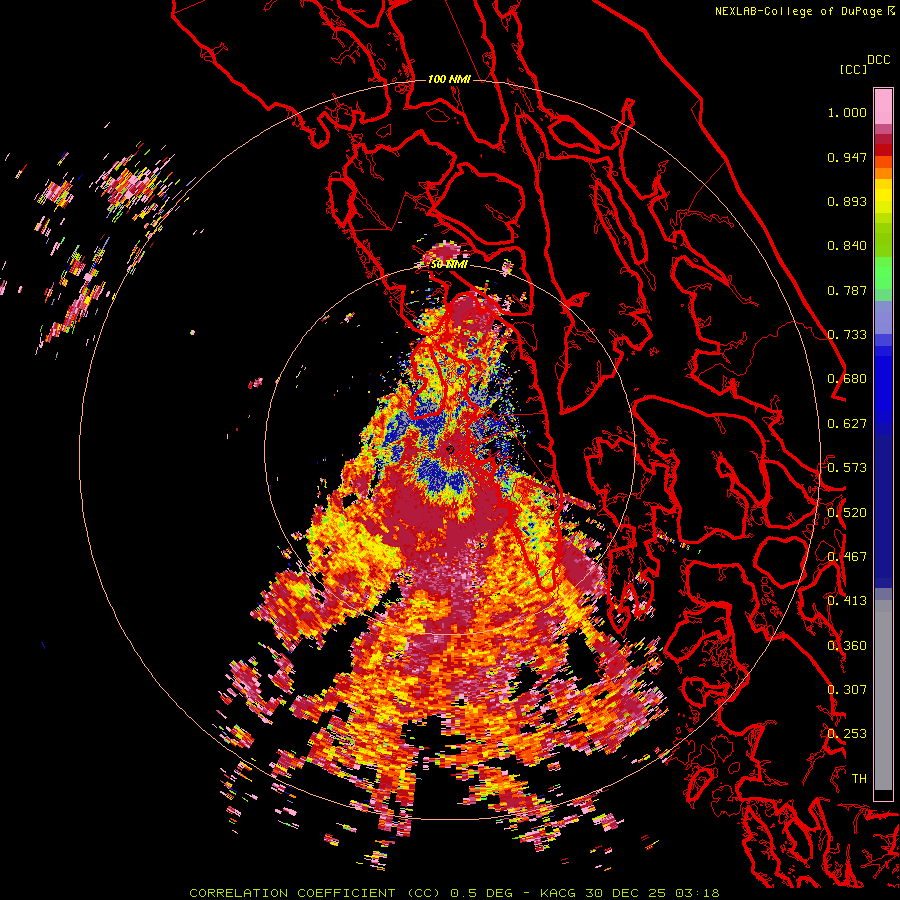This screenshot has height=900, width=900.
Task: Click the 0.520 color scale value
Action: [847, 513]
